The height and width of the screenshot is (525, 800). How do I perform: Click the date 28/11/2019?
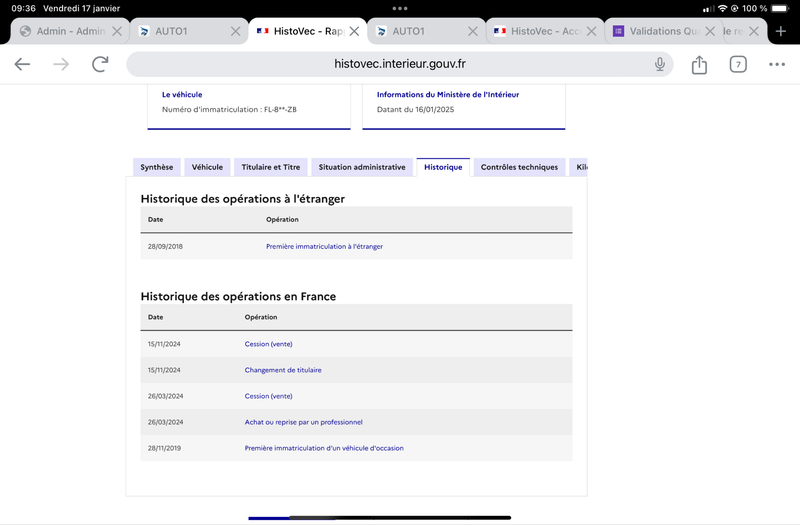click(x=164, y=448)
